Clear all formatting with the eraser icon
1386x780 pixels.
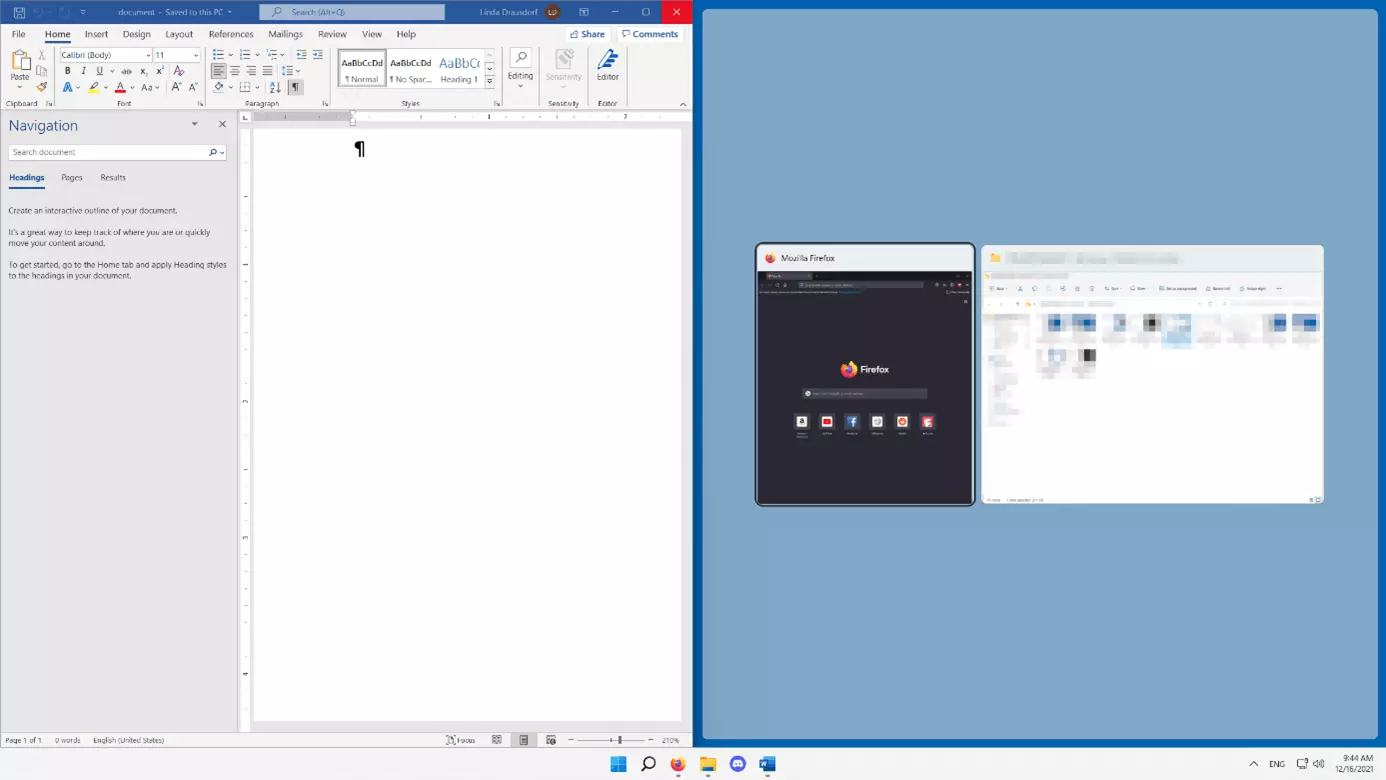179,71
